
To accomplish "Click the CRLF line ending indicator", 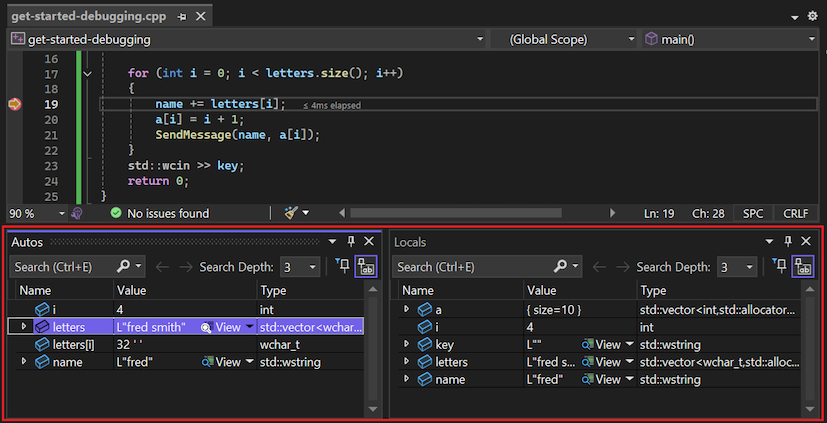I will [796, 213].
